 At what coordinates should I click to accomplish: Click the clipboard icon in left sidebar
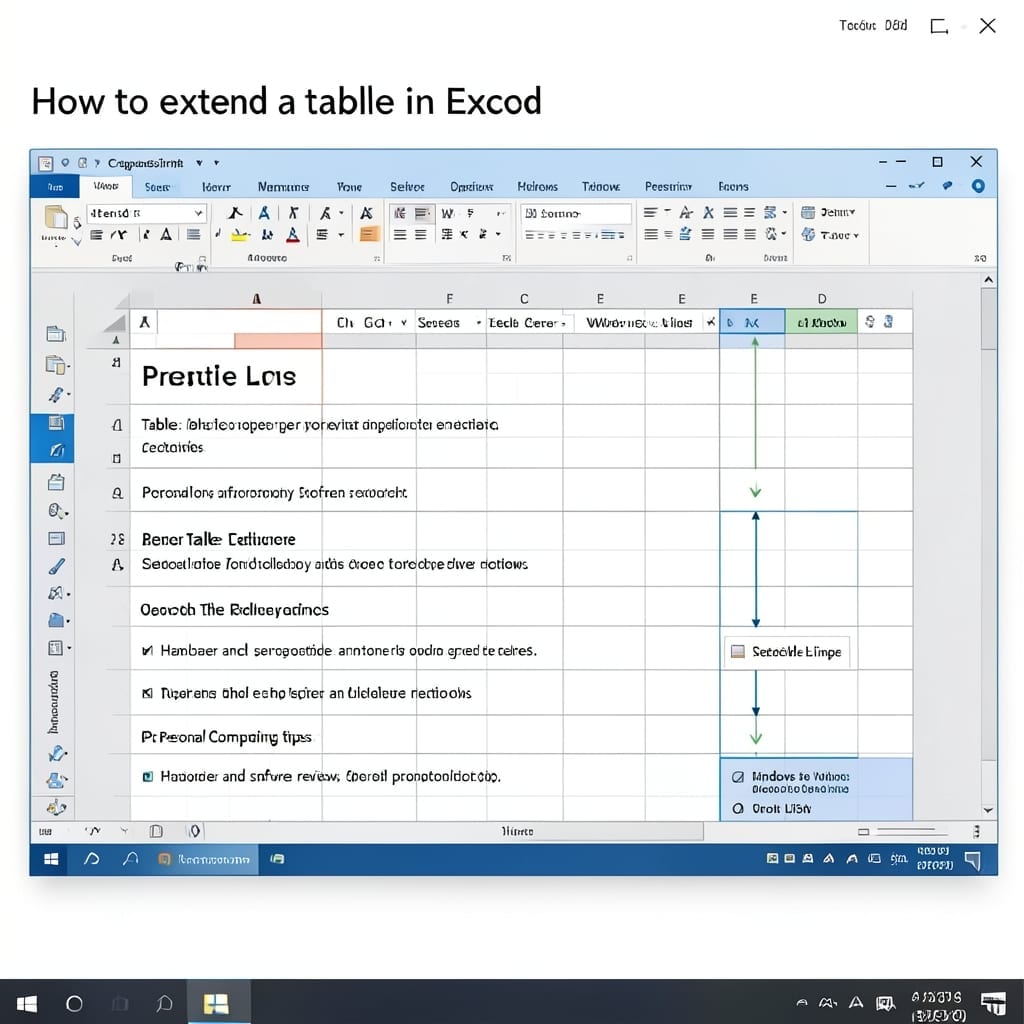[56, 482]
